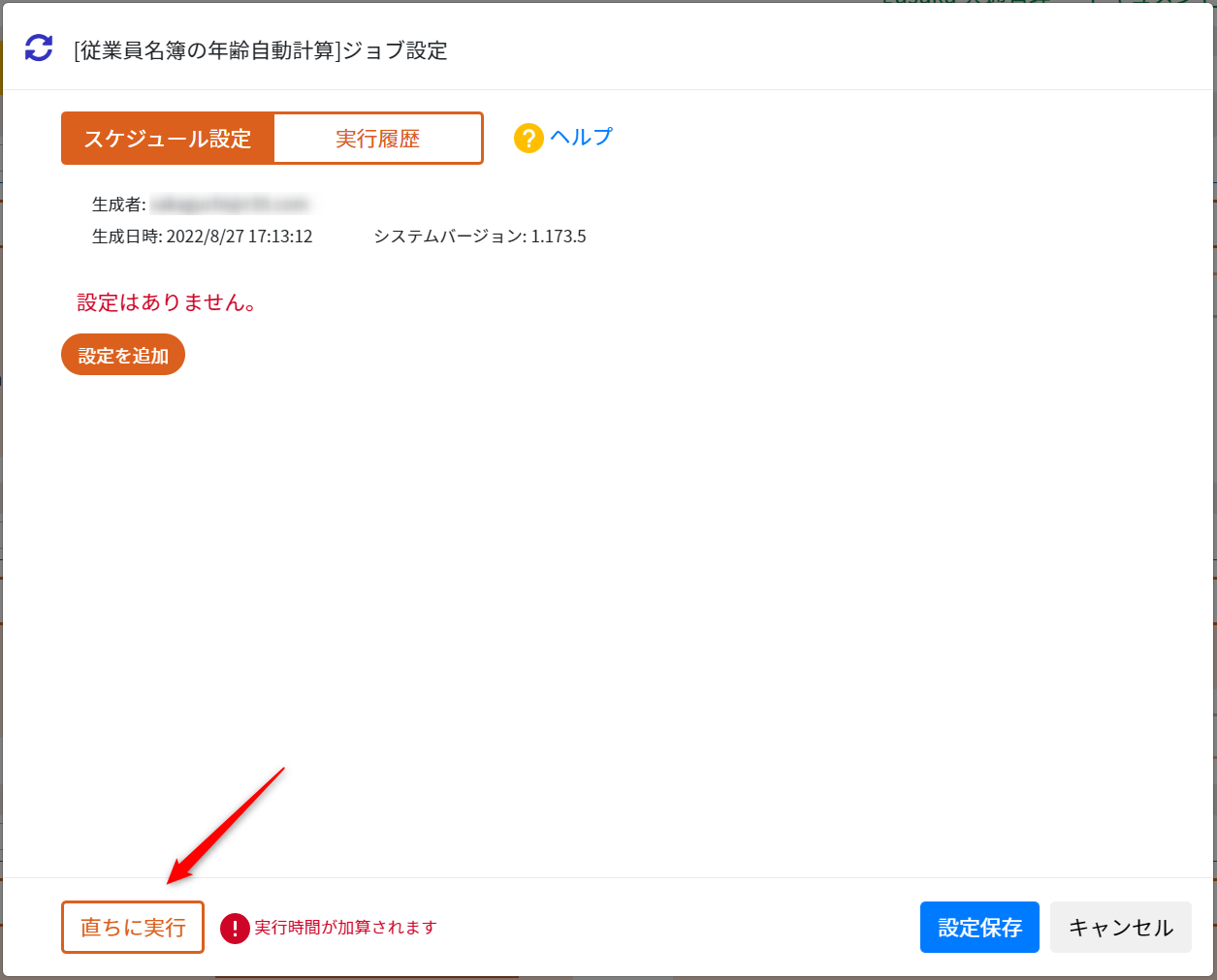Click the ジョブ設定 dialog title text
The height and width of the screenshot is (980, 1217).
click(x=261, y=50)
